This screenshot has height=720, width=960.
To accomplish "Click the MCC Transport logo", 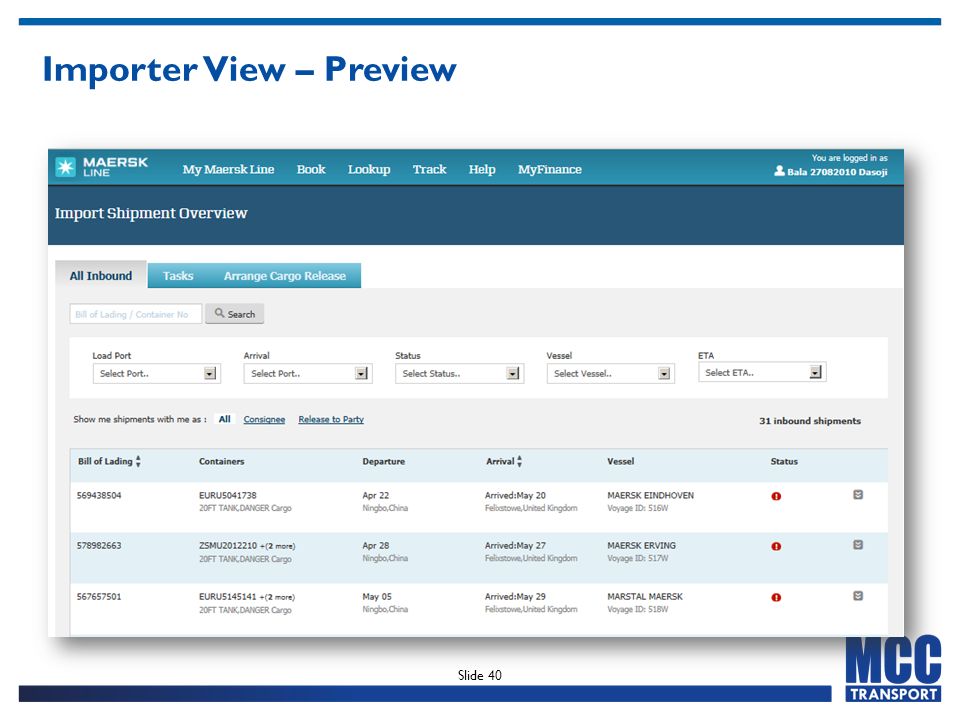I will pyautogui.click(x=893, y=669).
